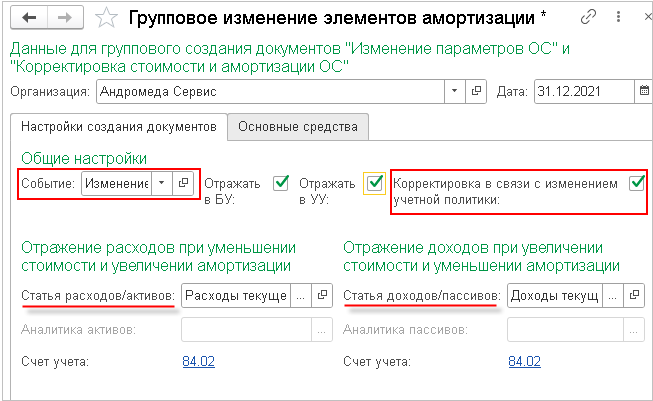Select Настройки создания документов tab

tap(119, 127)
